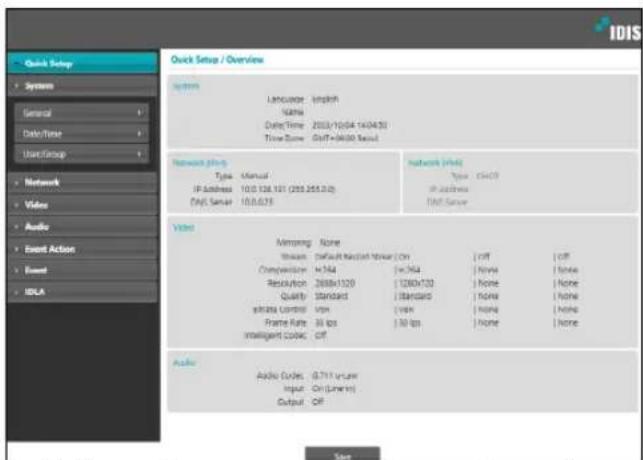This screenshot has width=643, height=460.
Task: Expand the IDLA sidebar section
Action: click(x=82, y=292)
